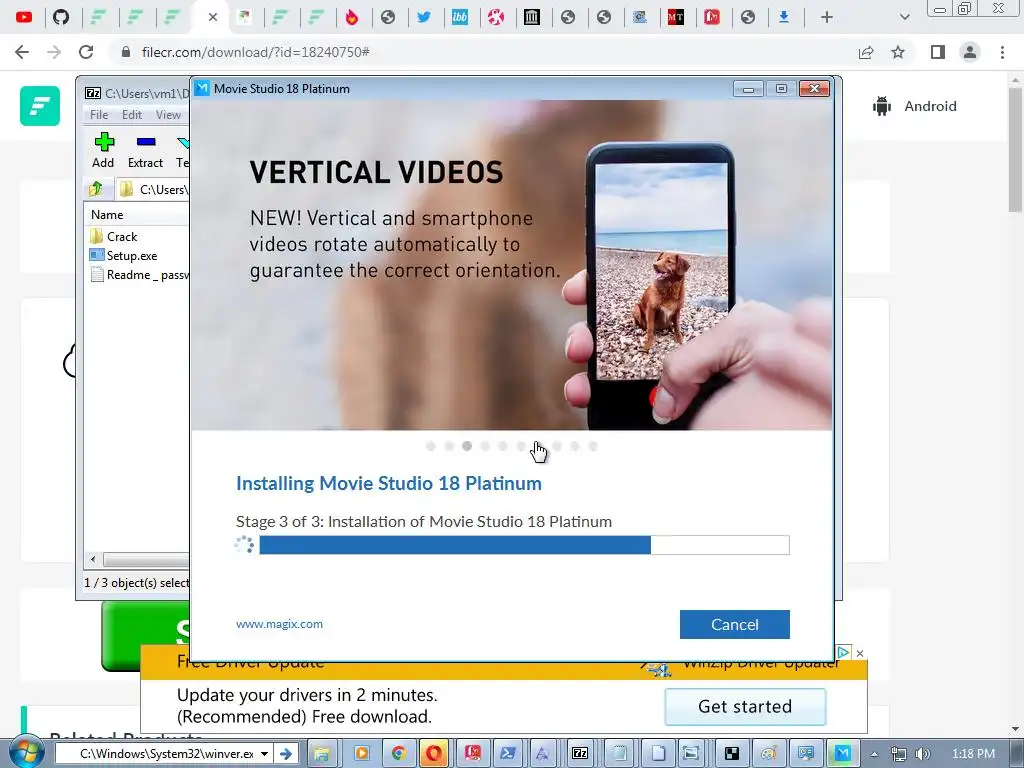
Task: Open the Chrome three-dot menu
Action: pyautogui.click(x=1002, y=52)
